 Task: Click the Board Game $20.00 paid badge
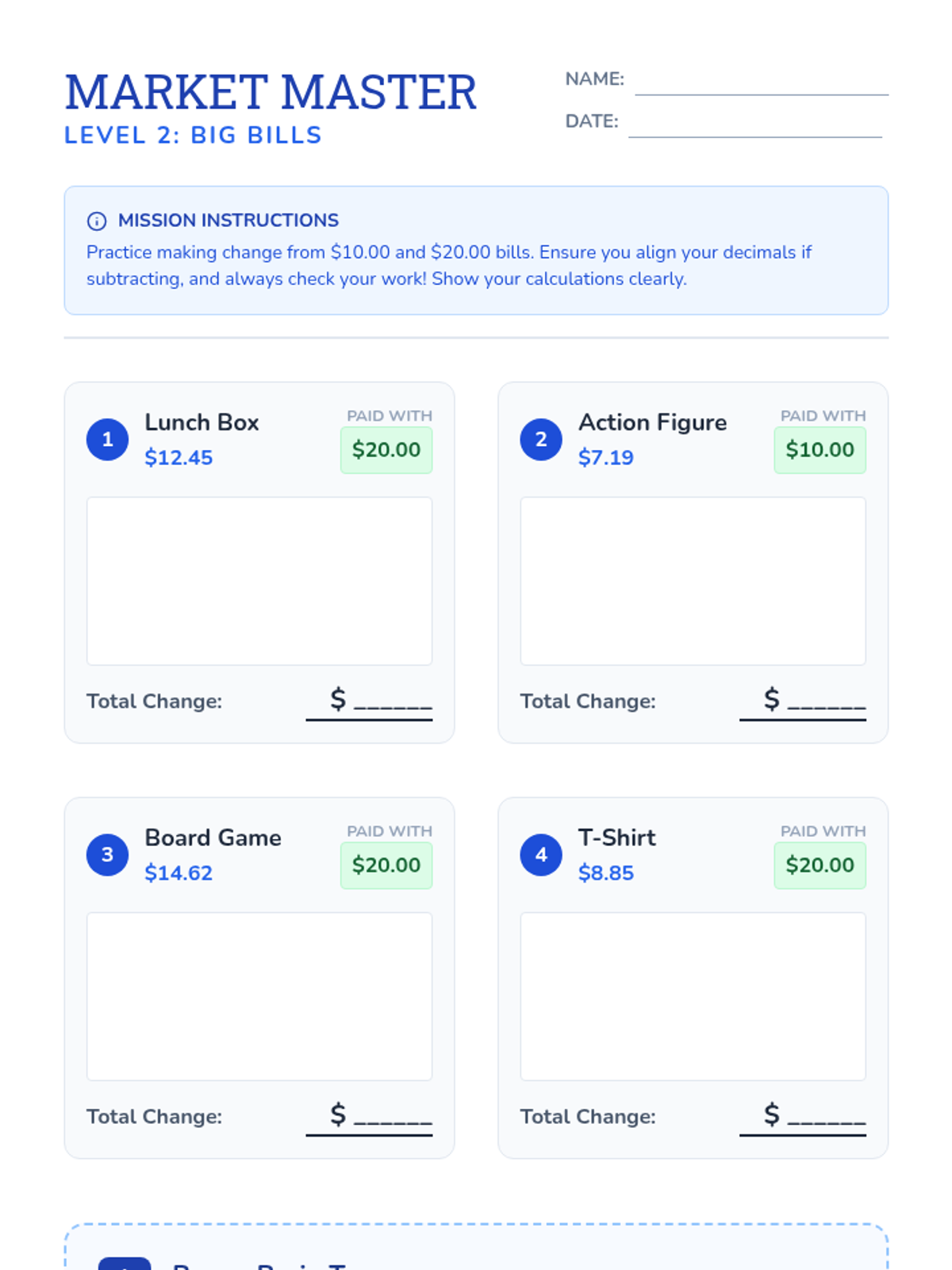coord(386,865)
